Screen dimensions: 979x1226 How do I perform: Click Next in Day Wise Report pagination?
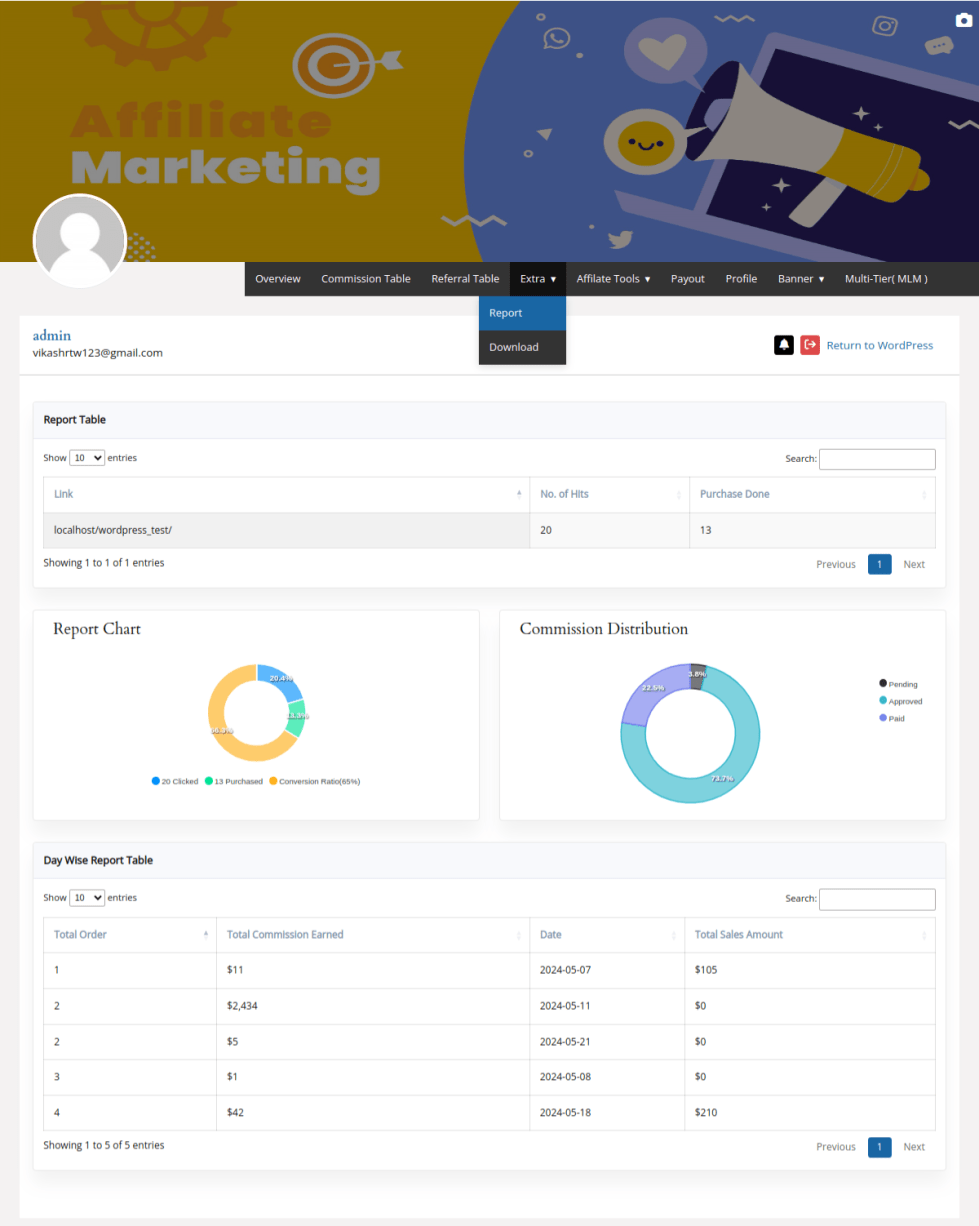point(914,1147)
